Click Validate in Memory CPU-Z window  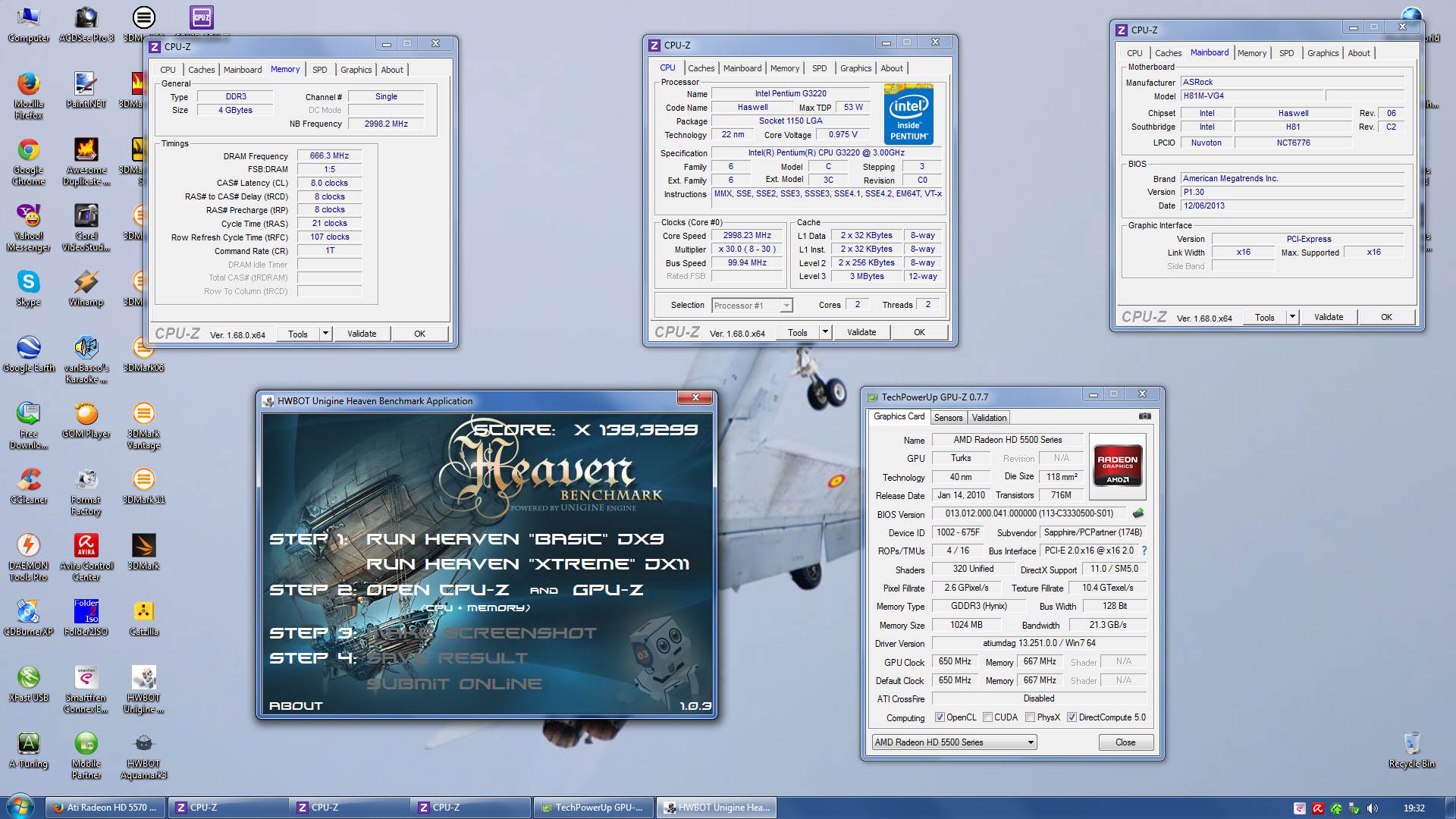coord(362,334)
